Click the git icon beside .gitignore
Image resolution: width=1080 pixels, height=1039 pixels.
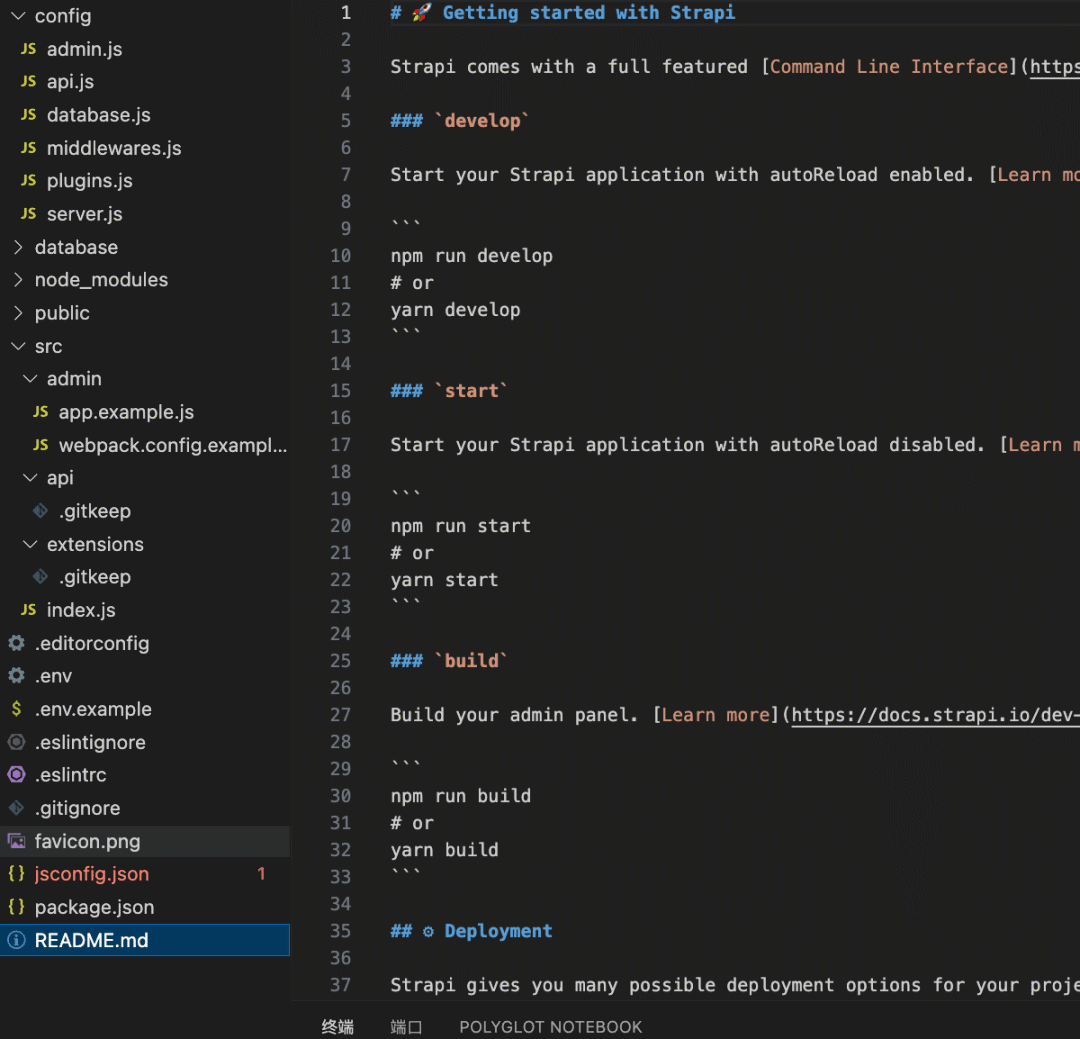click(16, 808)
